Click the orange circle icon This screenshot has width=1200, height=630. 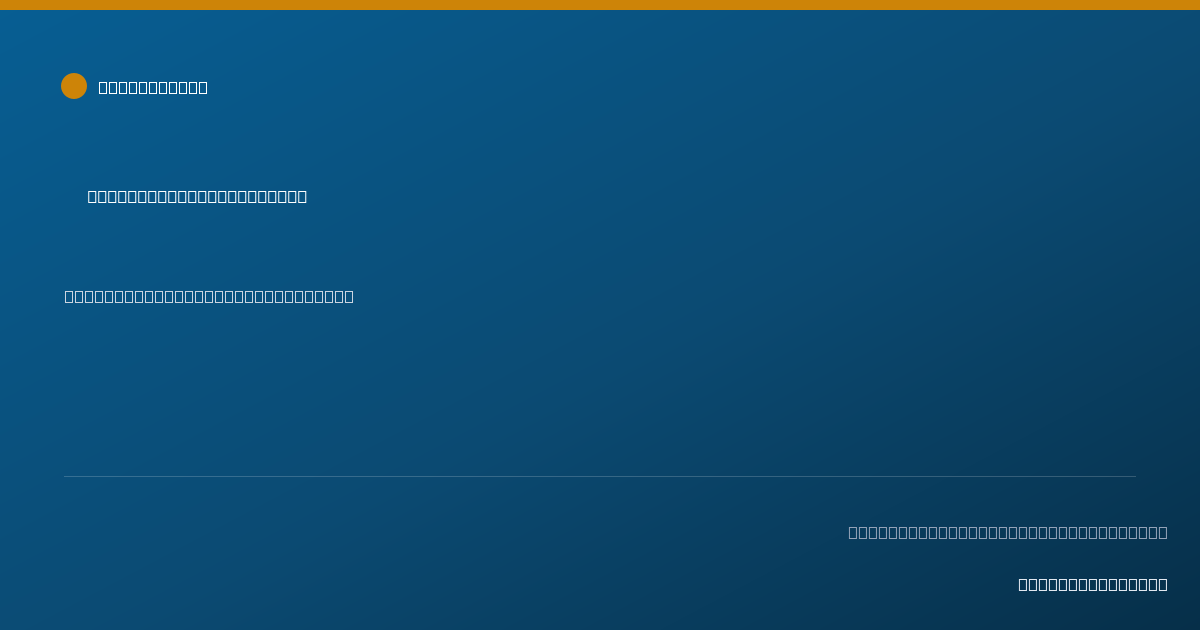tap(74, 86)
